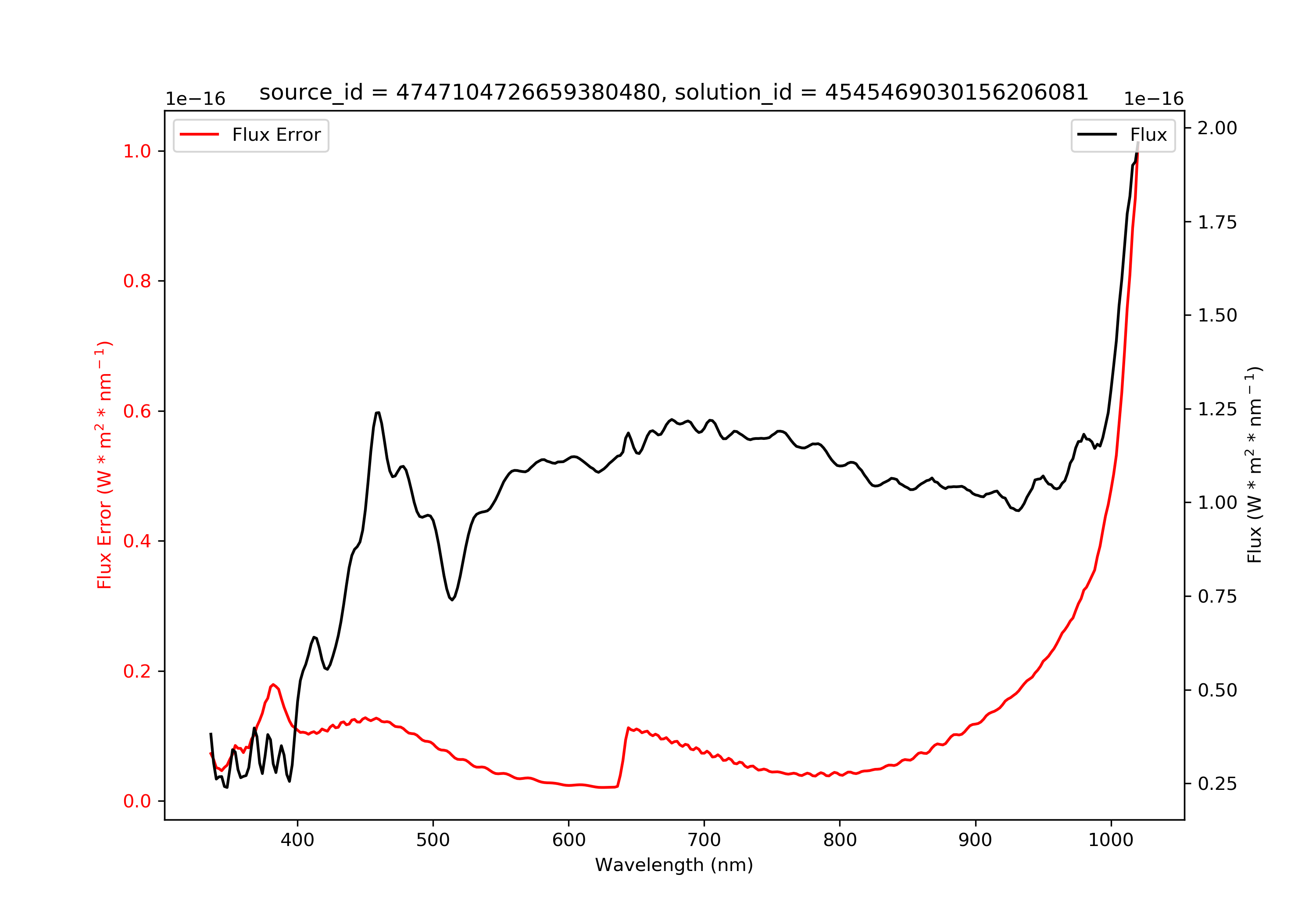Click the 0.8 red flux error tick
This screenshot has width=1316, height=921.
point(136,281)
